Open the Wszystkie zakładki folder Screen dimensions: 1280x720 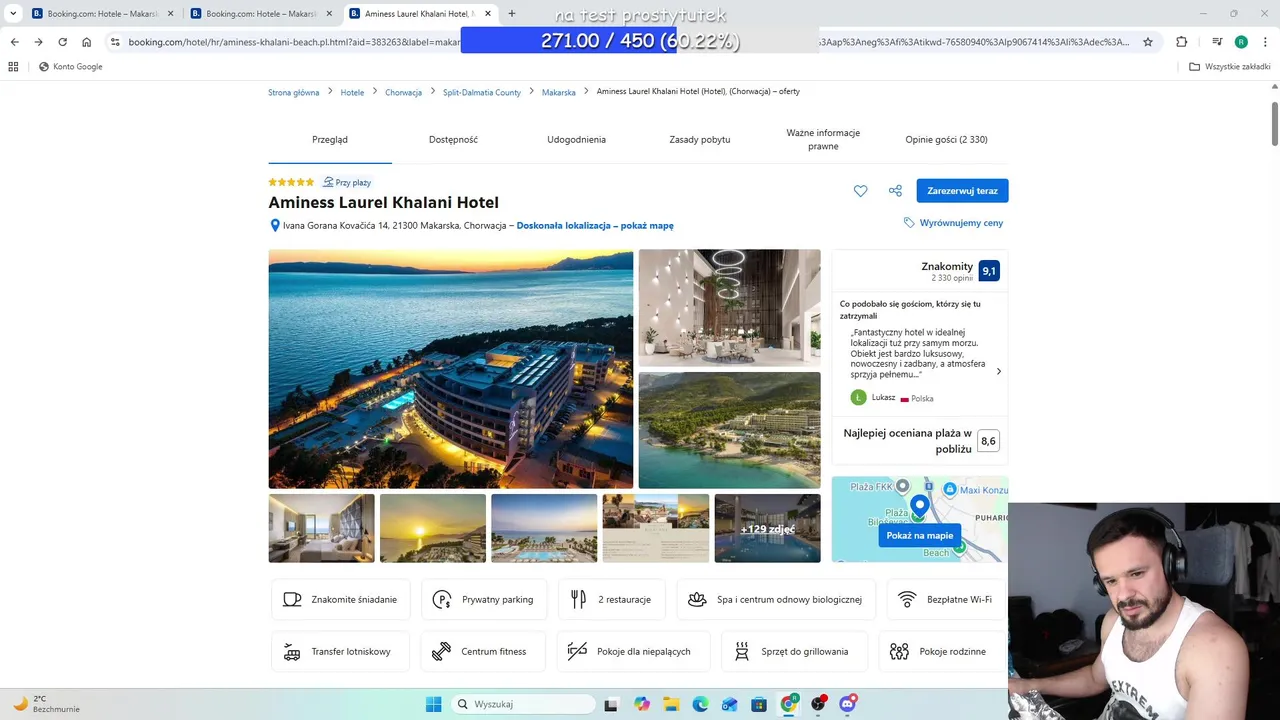pyautogui.click(x=1230, y=67)
